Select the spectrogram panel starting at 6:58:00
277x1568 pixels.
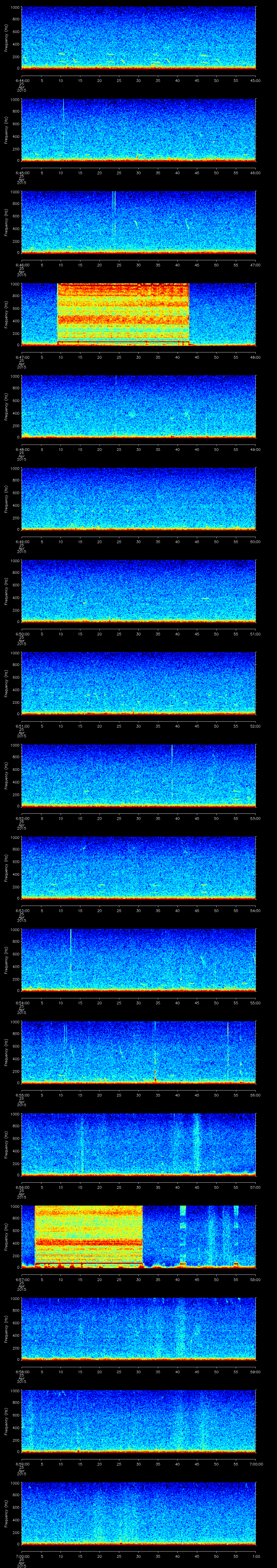138,1329
